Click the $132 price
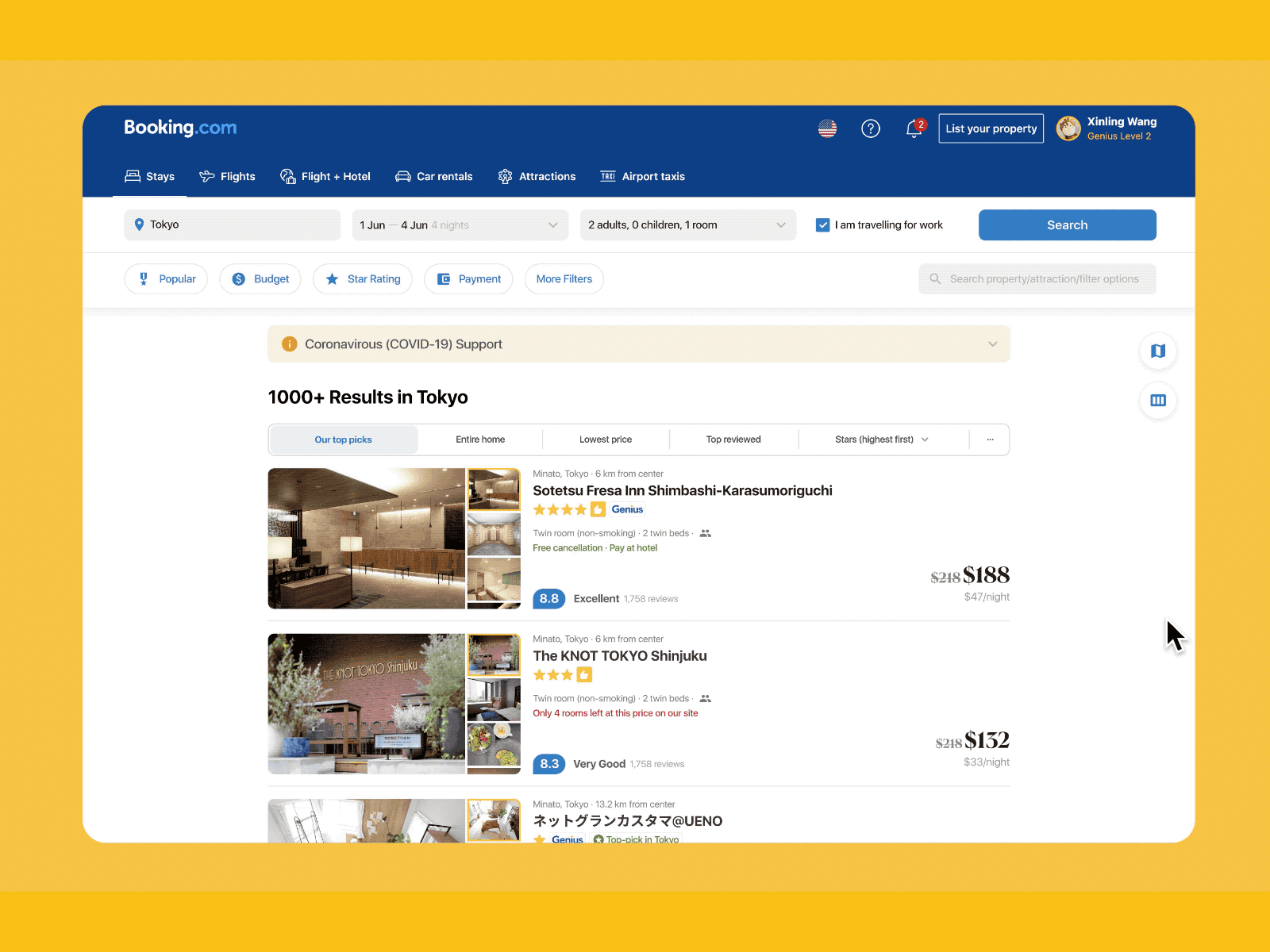Screen dimensions: 1270x952 point(987,740)
